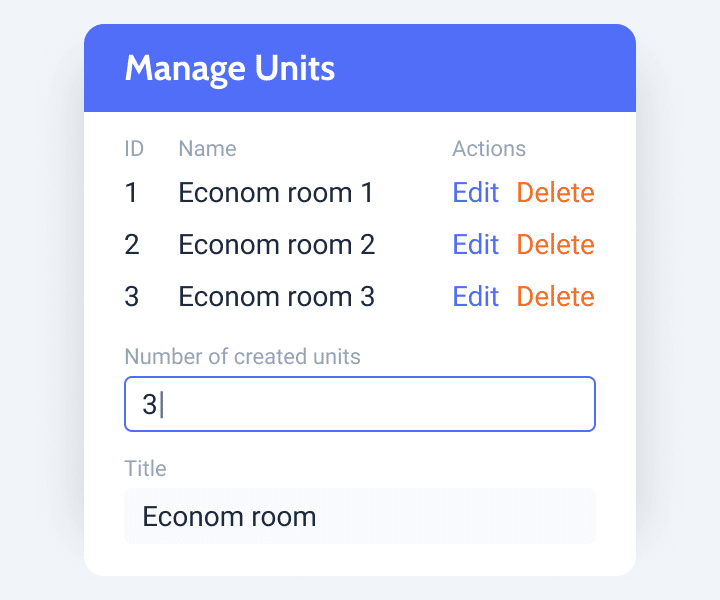
Task: Delete the Econom room 1 unit
Action: pos(555,193)
